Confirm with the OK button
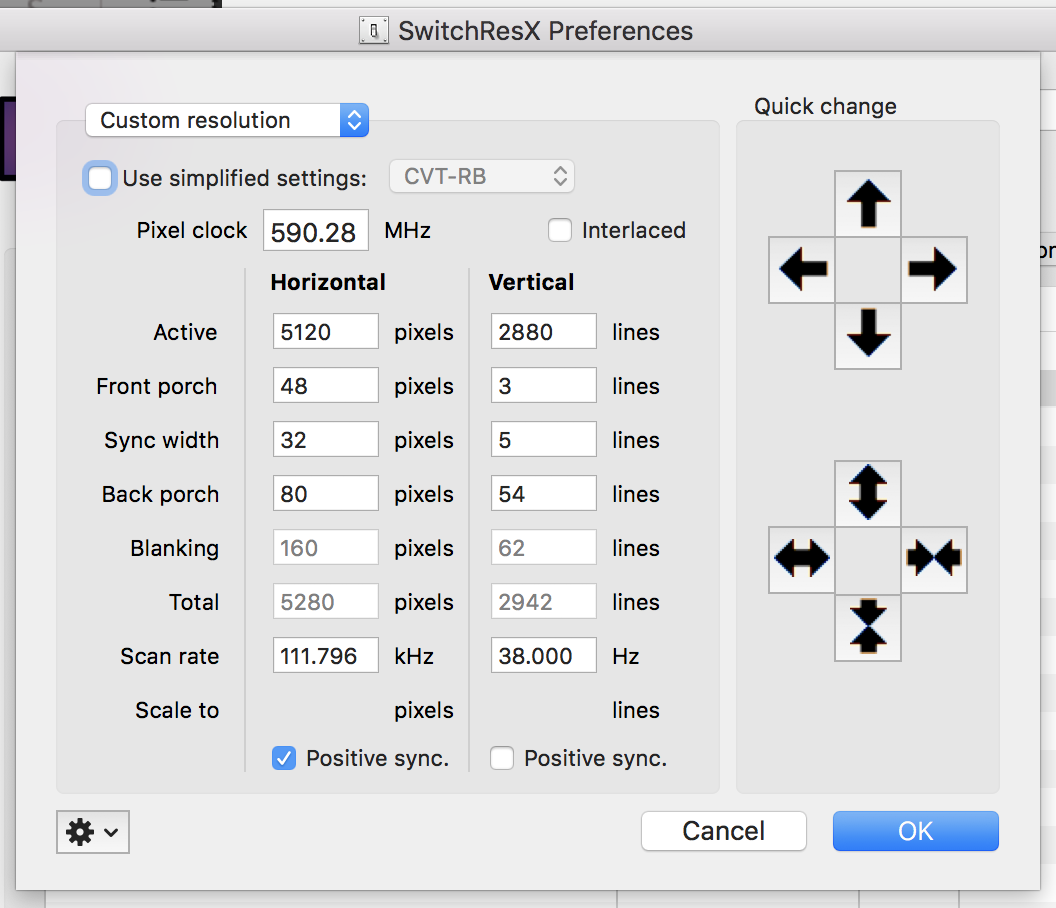This screenshot has height=908, width=1056. click(x=915, y=831)
